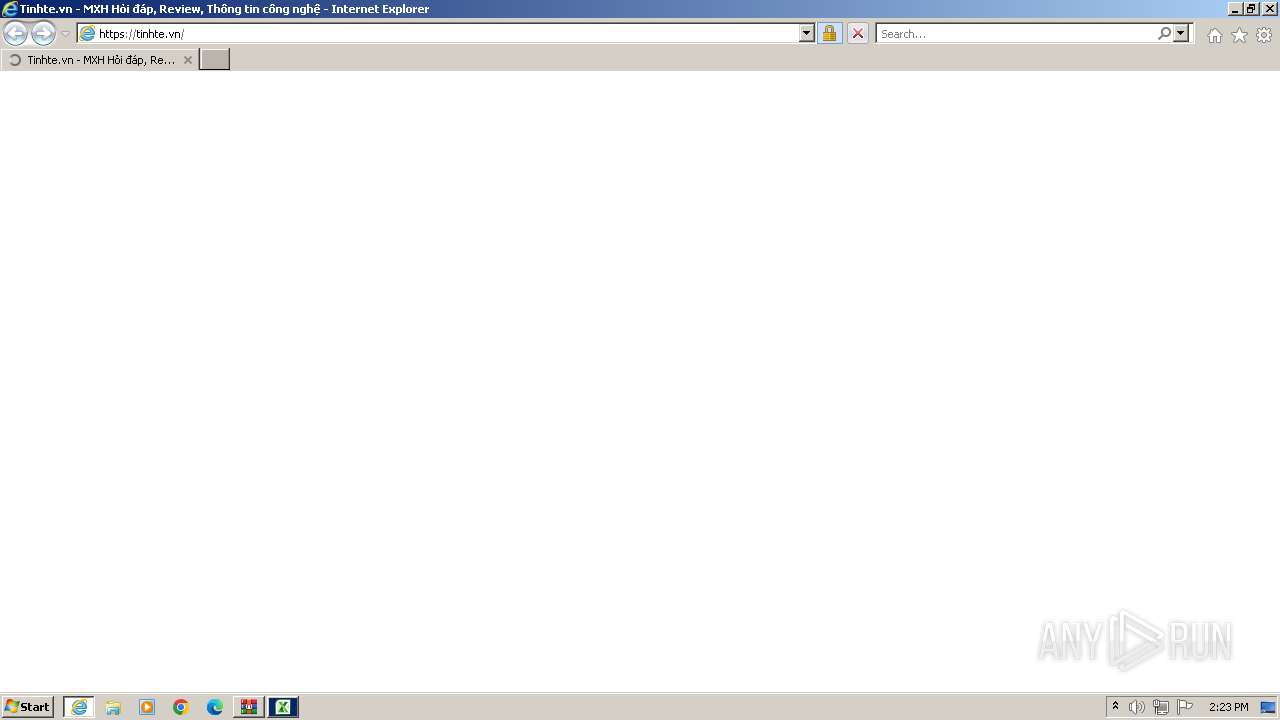
Task: Open the recent pages dropdown arrow
Action: (65, 34)
